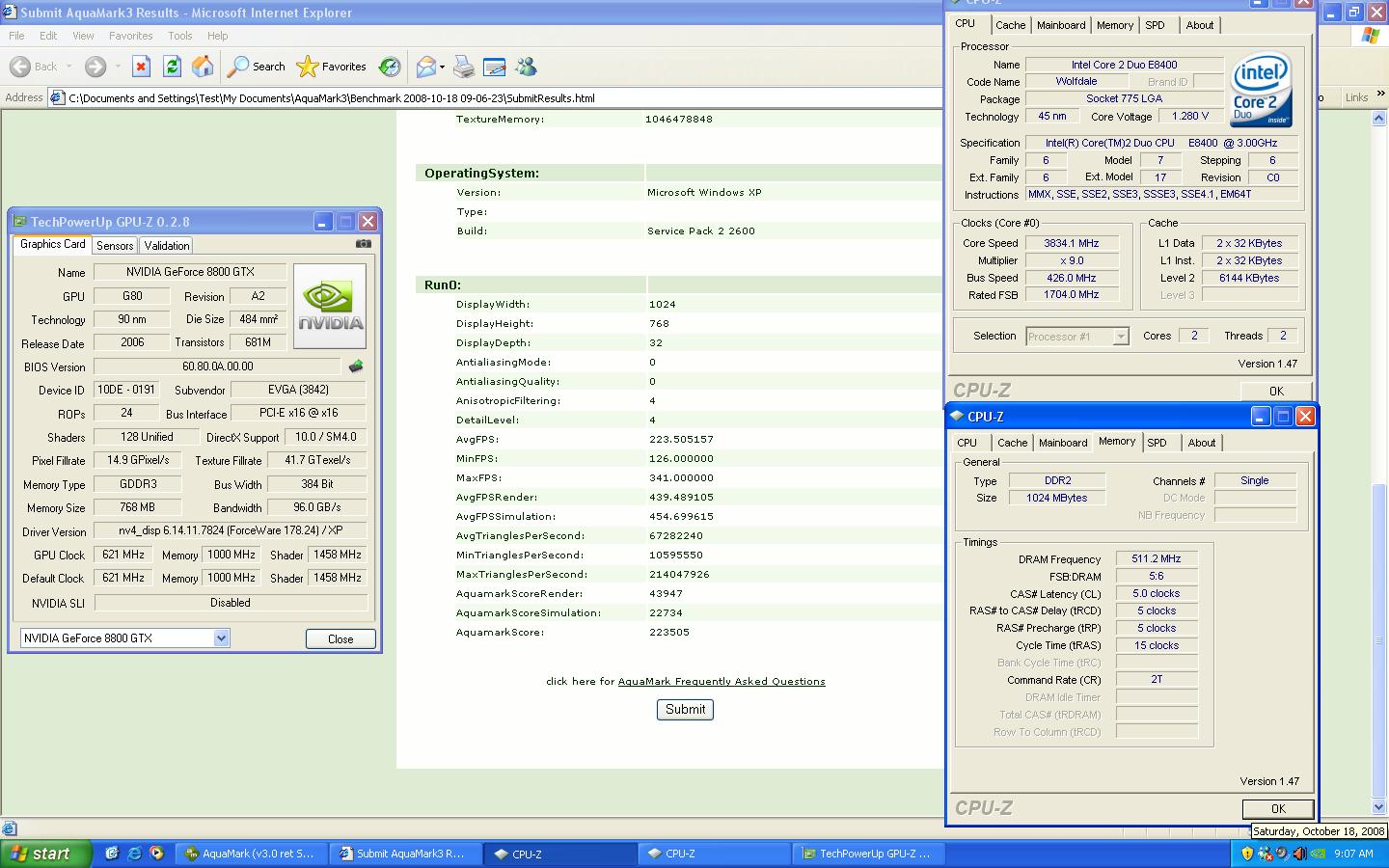Click the IE address bar path field

pos(497,97)
